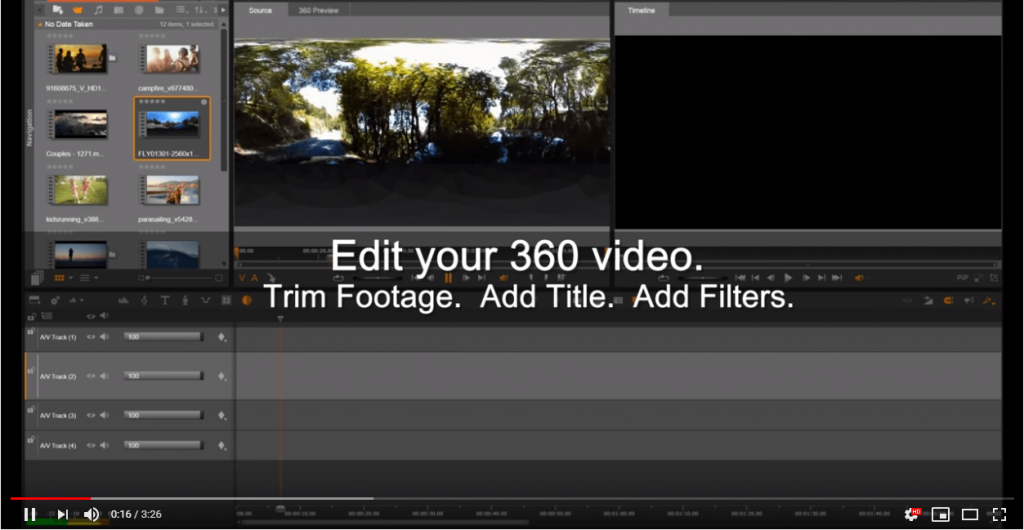Mute the YouTube player volume
The width and height of the screenshot is (1024, 530).
91,514
